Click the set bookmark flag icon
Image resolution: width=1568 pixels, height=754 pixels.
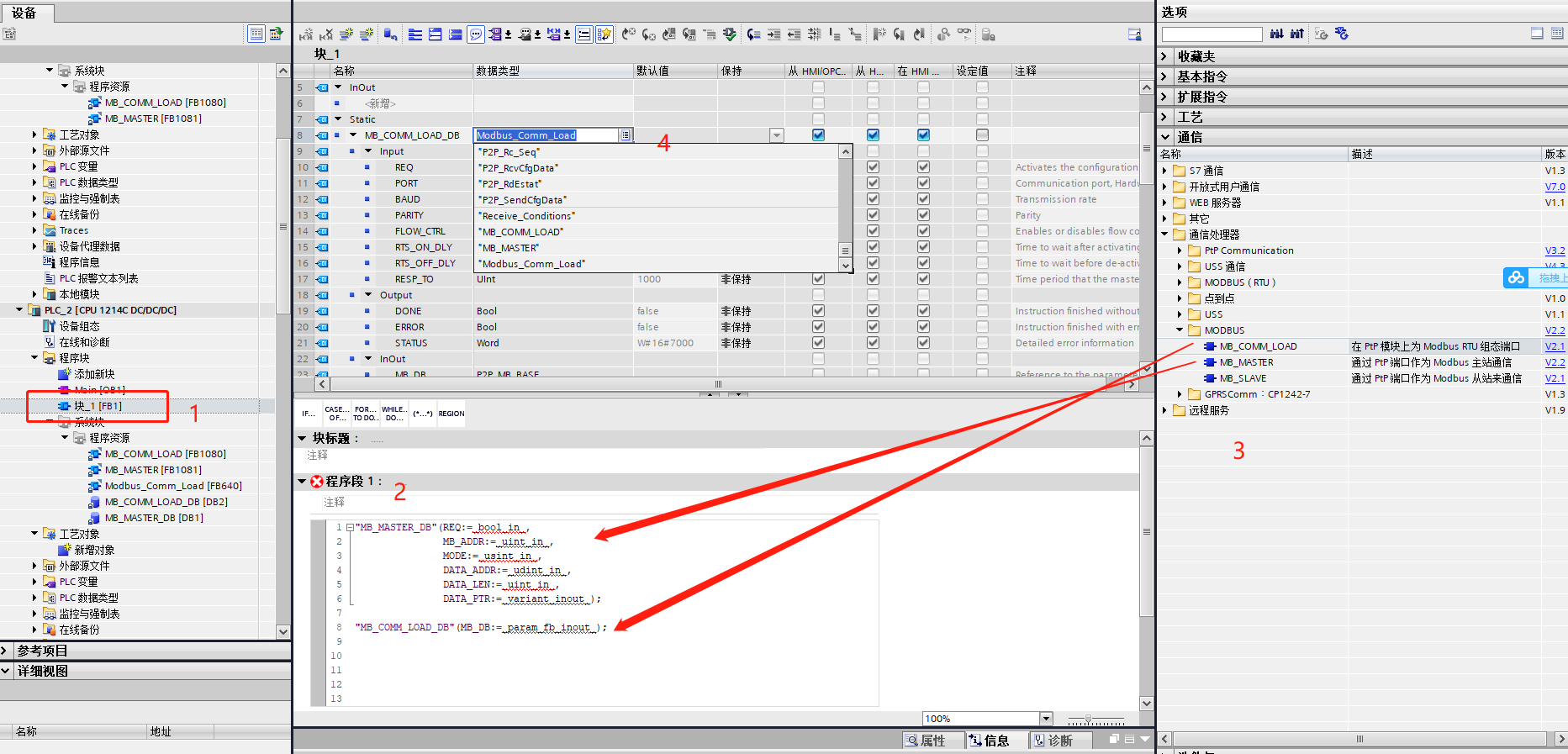pos(879,34)
